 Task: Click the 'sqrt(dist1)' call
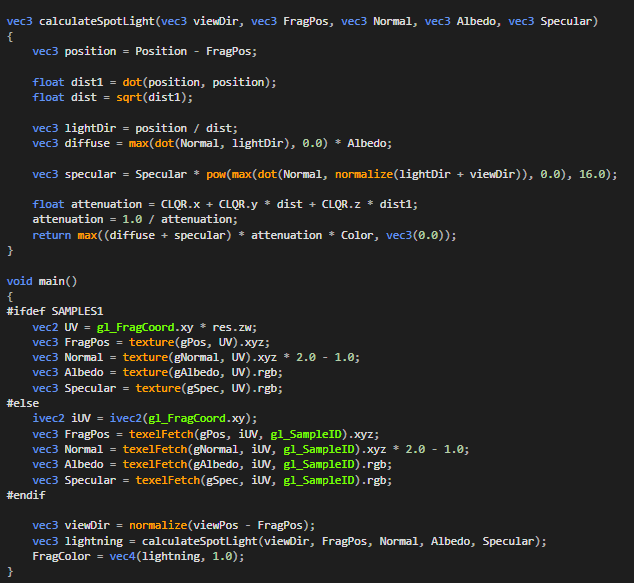coord(154,97)
